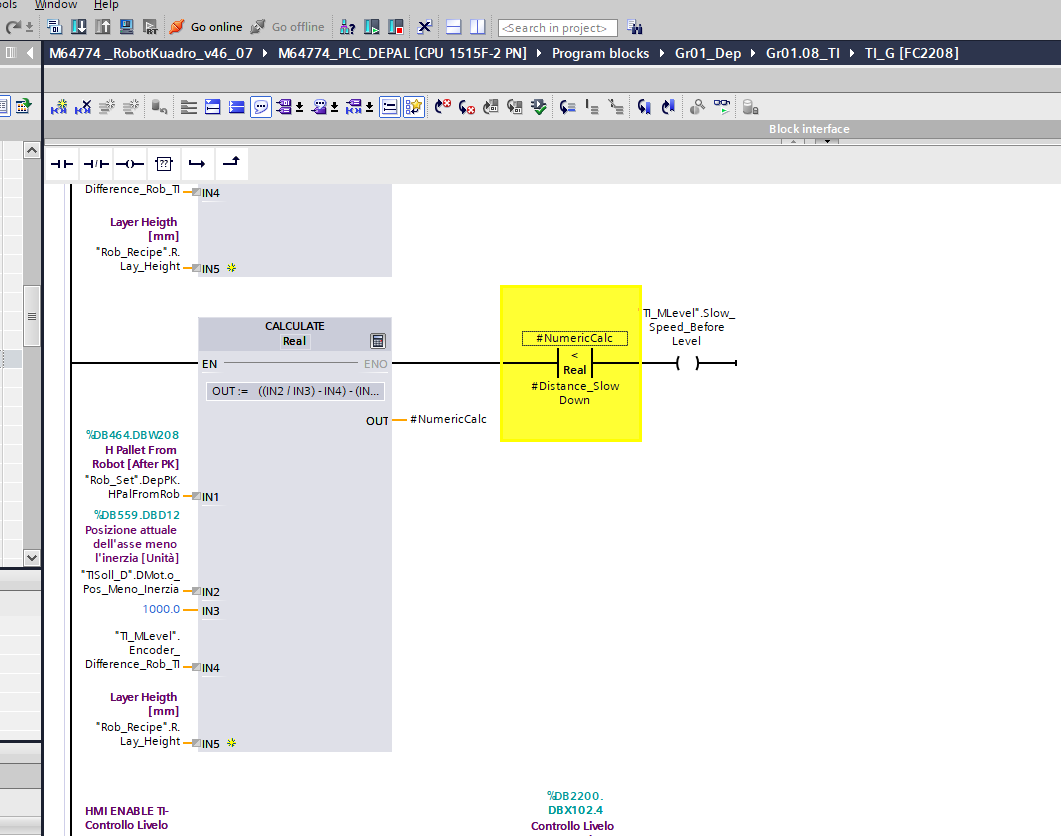Select the 1000.0 constant at IN3
1061x836 pixels.
[161, 609]
